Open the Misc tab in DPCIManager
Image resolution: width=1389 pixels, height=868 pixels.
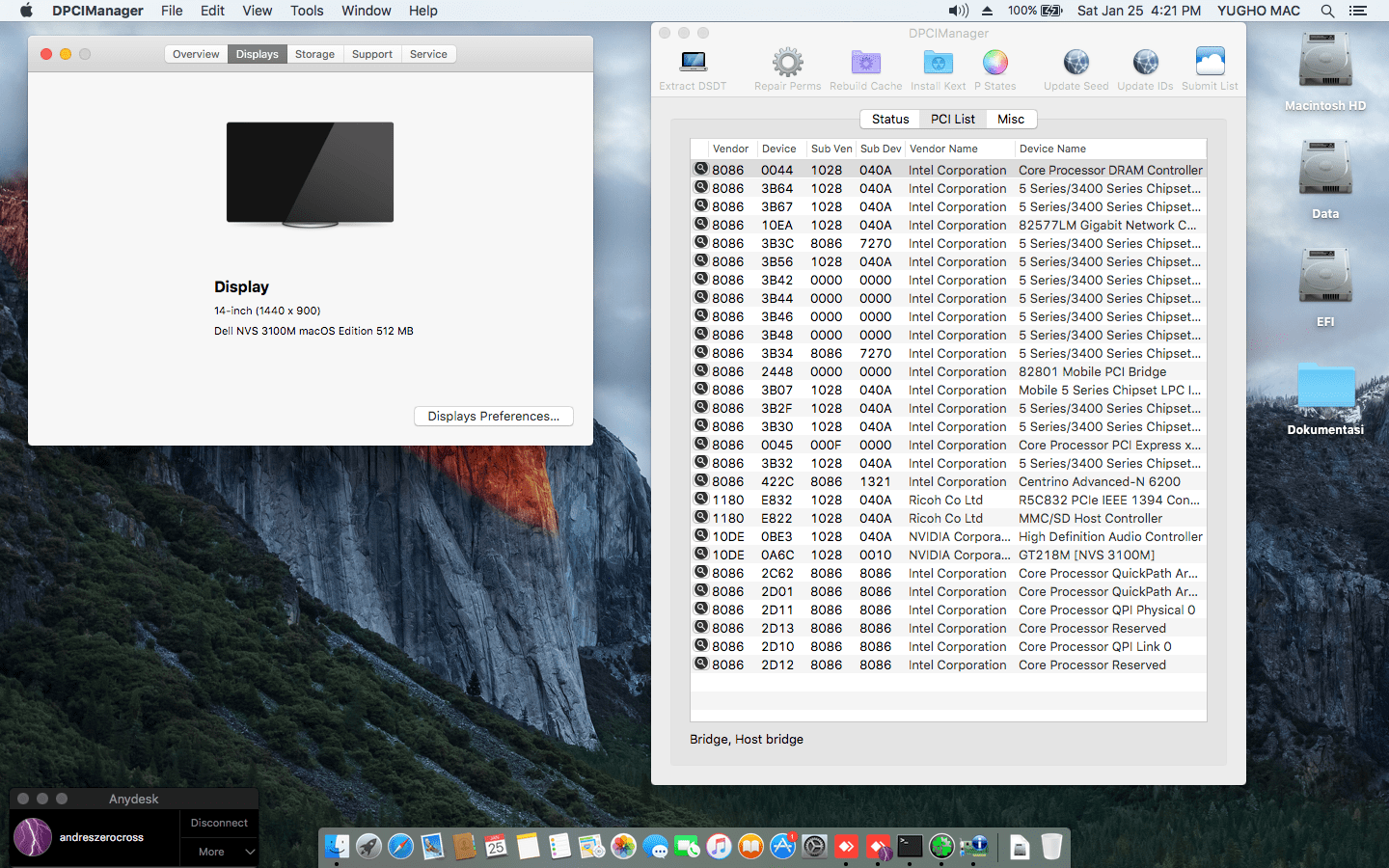click(x=1011, y=119)
